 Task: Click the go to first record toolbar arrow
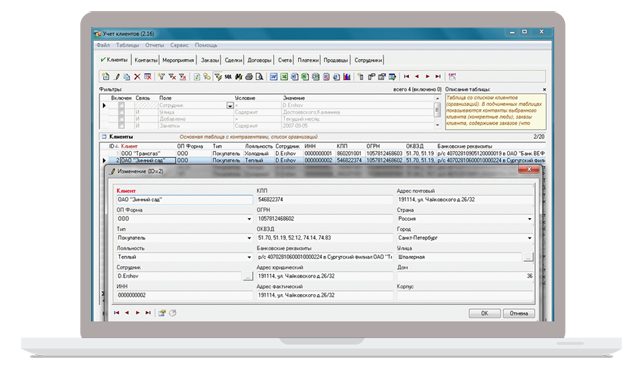pyautogui.click(x=407, y=76)
